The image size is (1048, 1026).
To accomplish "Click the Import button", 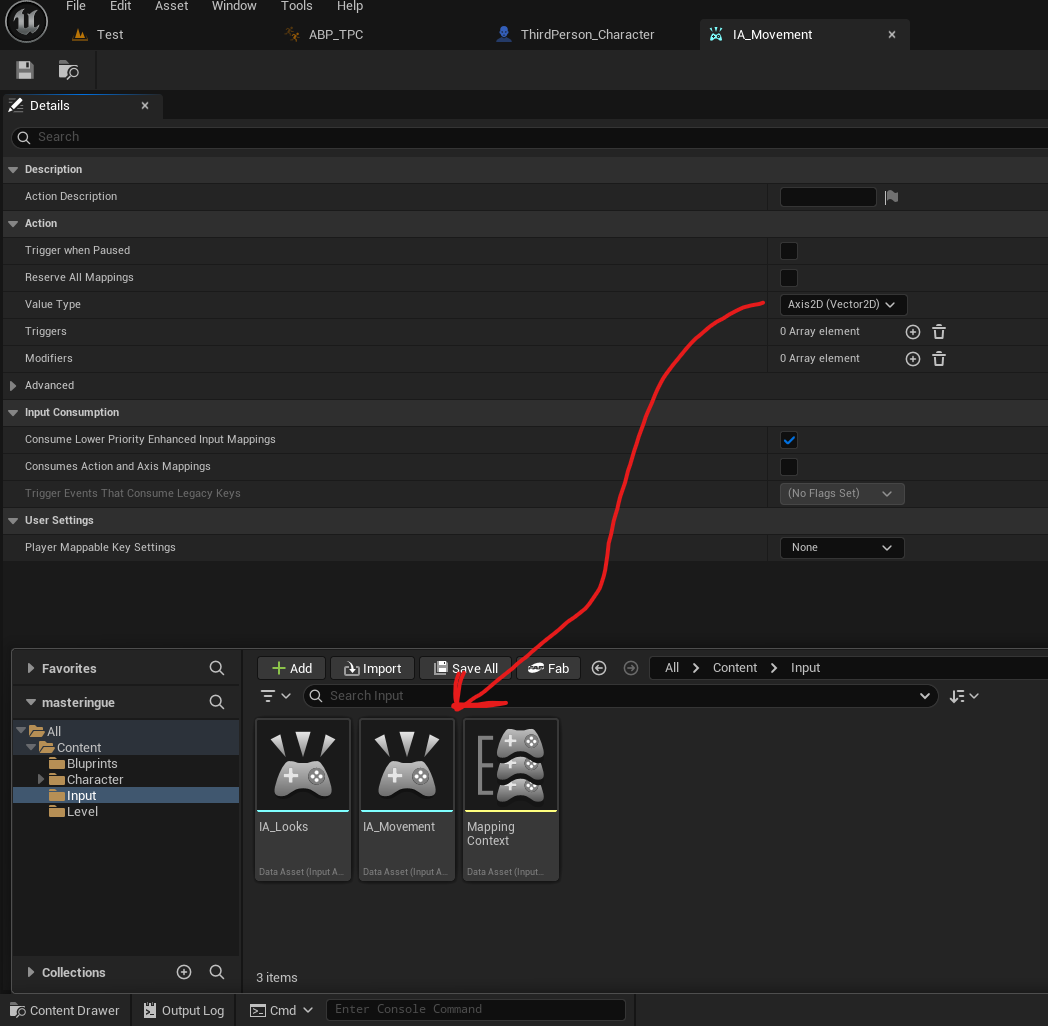I will click(372, 668).
